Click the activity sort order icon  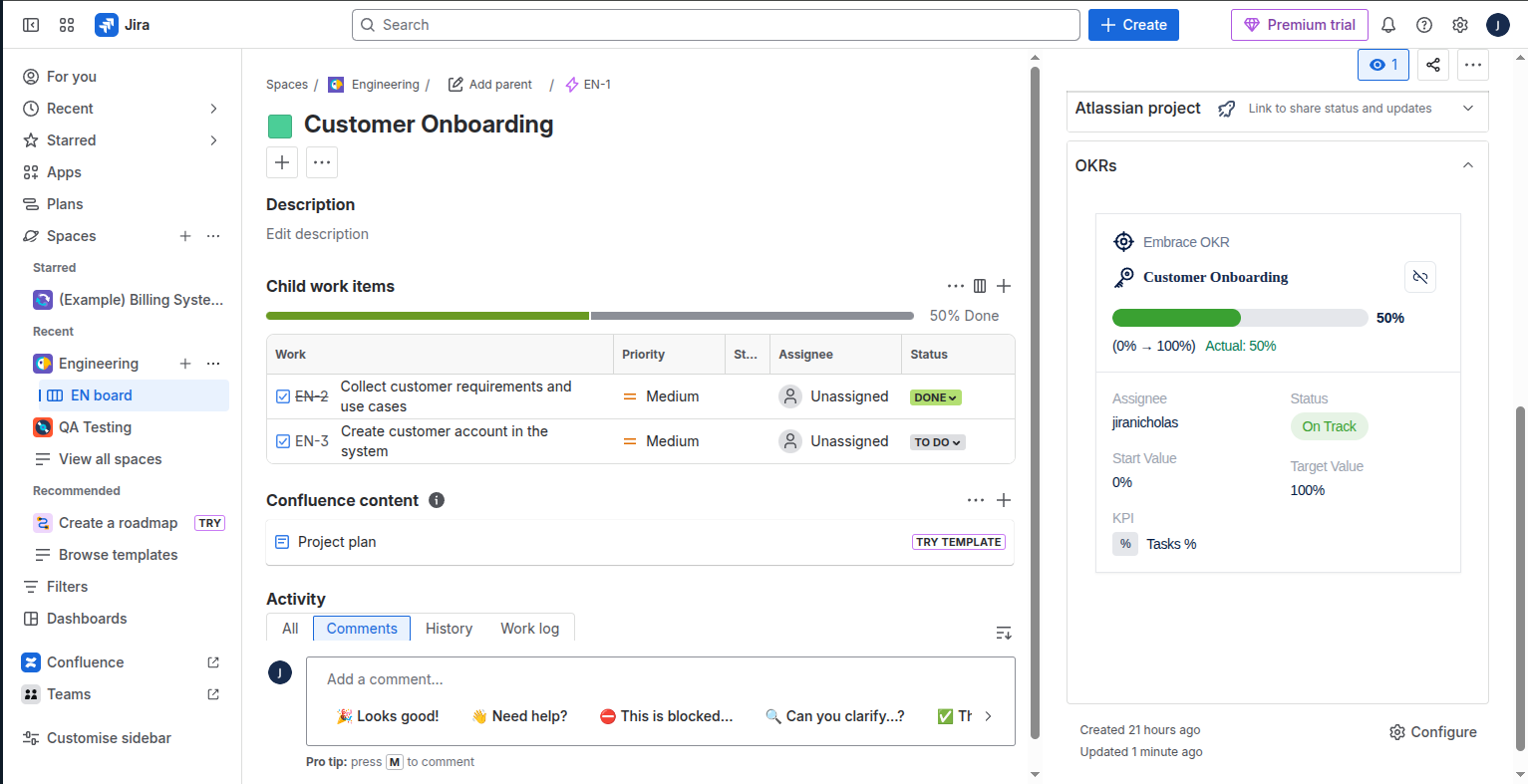pyautogui.click(x=1004, y=633)
